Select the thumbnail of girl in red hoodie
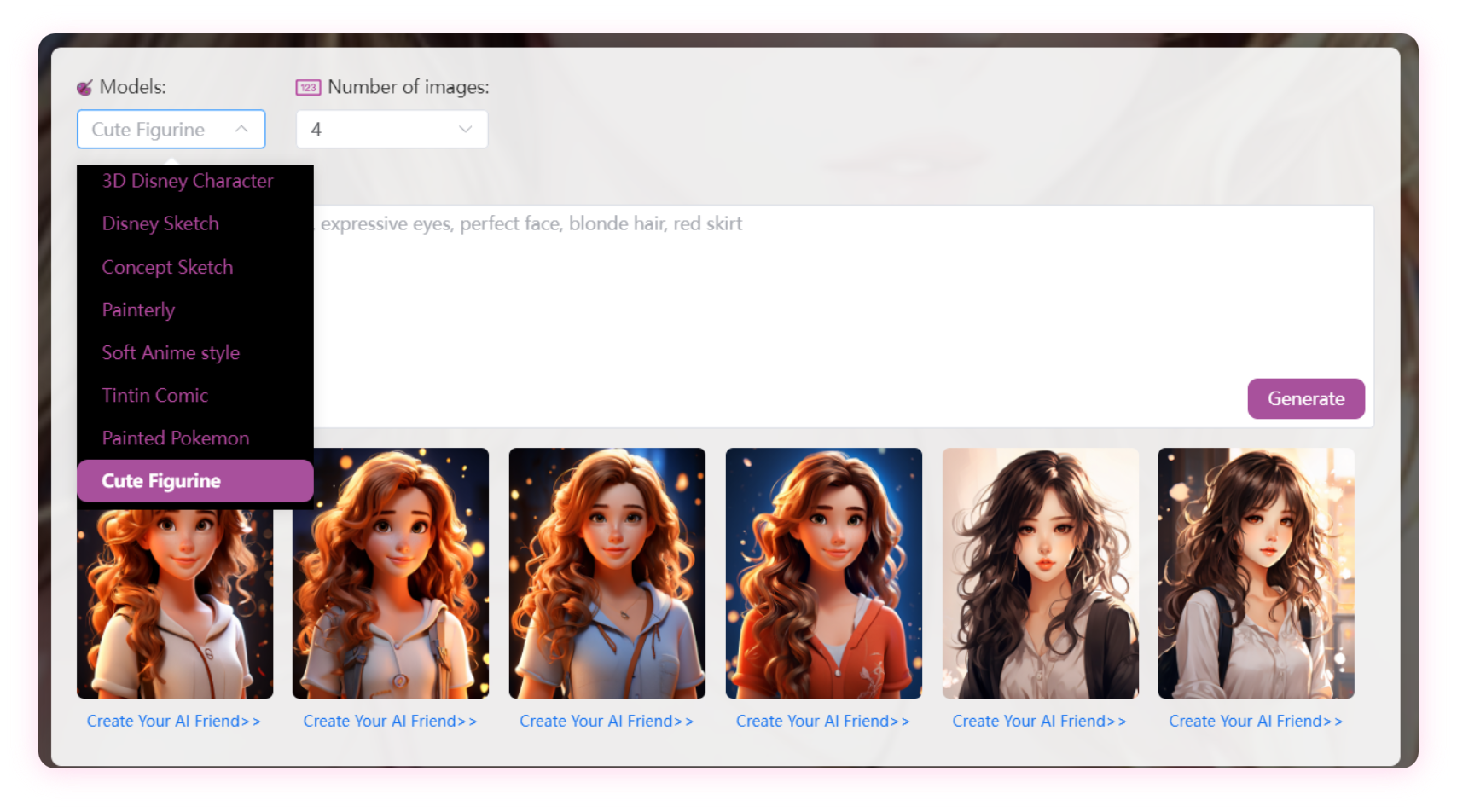Image resolution: width=1457 pixels, height=812 pixels. pos(823,572)
